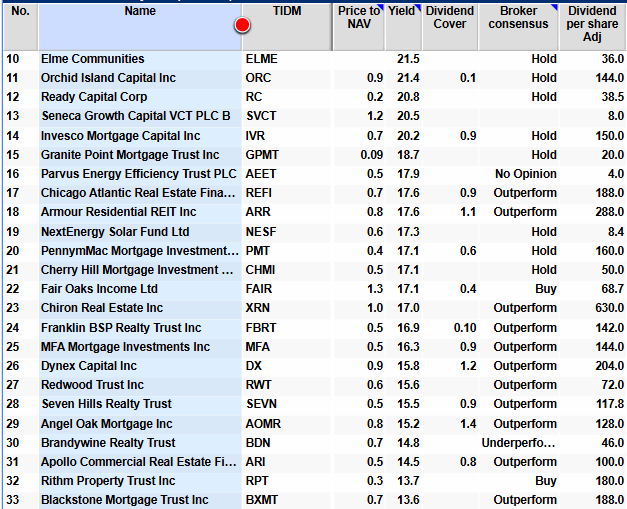Select Ready Capital Corp row
The height and width of the screenshot is (509, 627).
click(x=94, y=97)
